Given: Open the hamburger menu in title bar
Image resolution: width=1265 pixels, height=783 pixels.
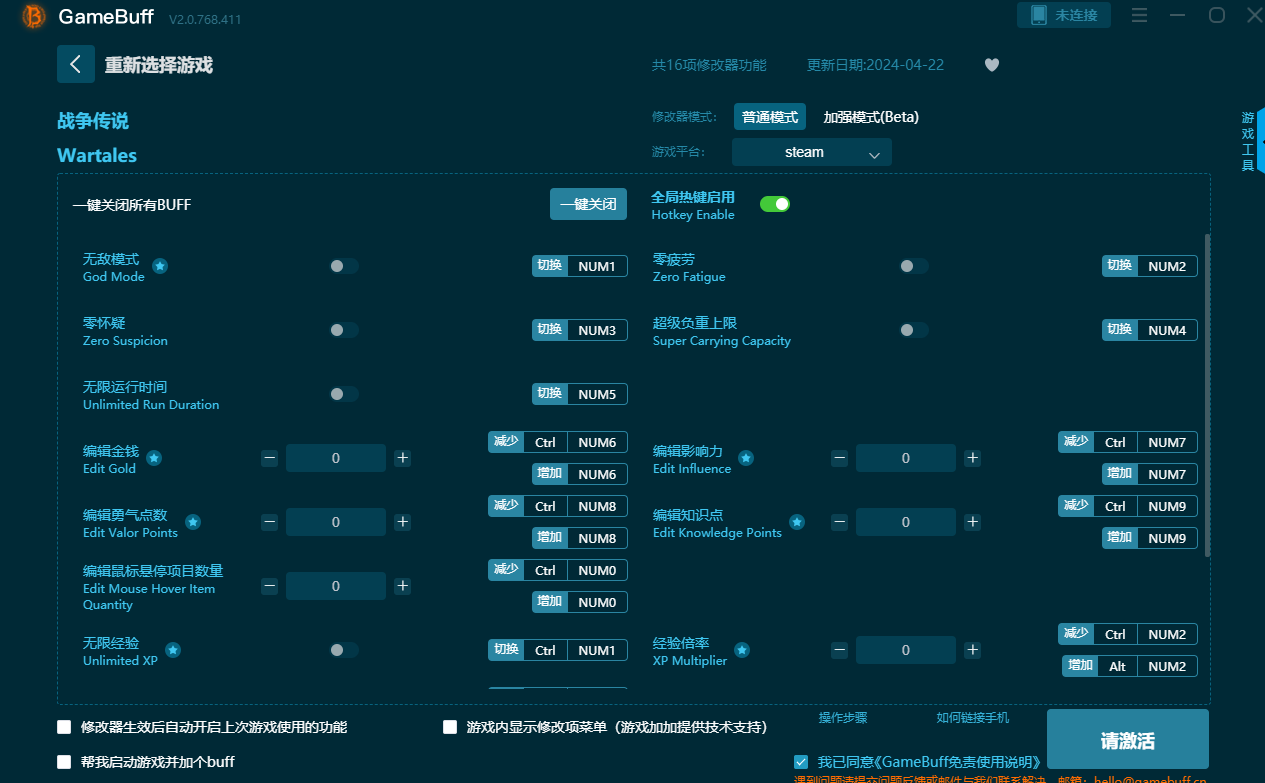Looking at the screenshot, I should click(x=1139, y=15).
